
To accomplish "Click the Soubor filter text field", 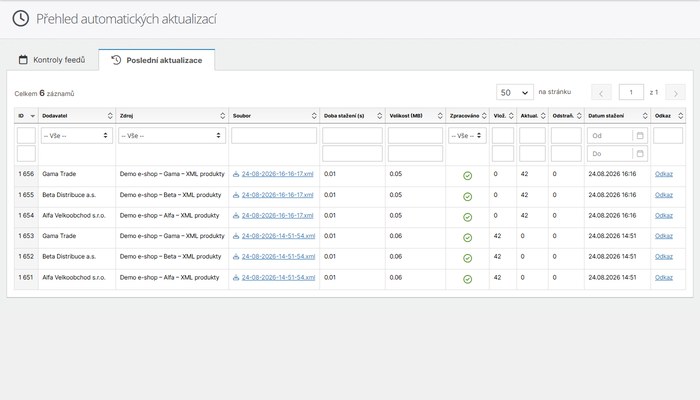I will (274, 135).
